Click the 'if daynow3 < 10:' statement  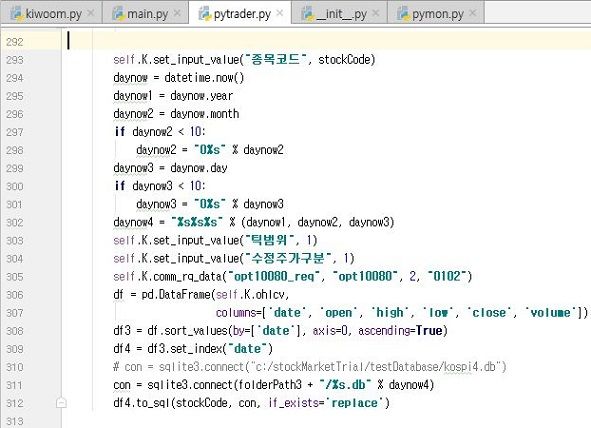coord(160,186)
